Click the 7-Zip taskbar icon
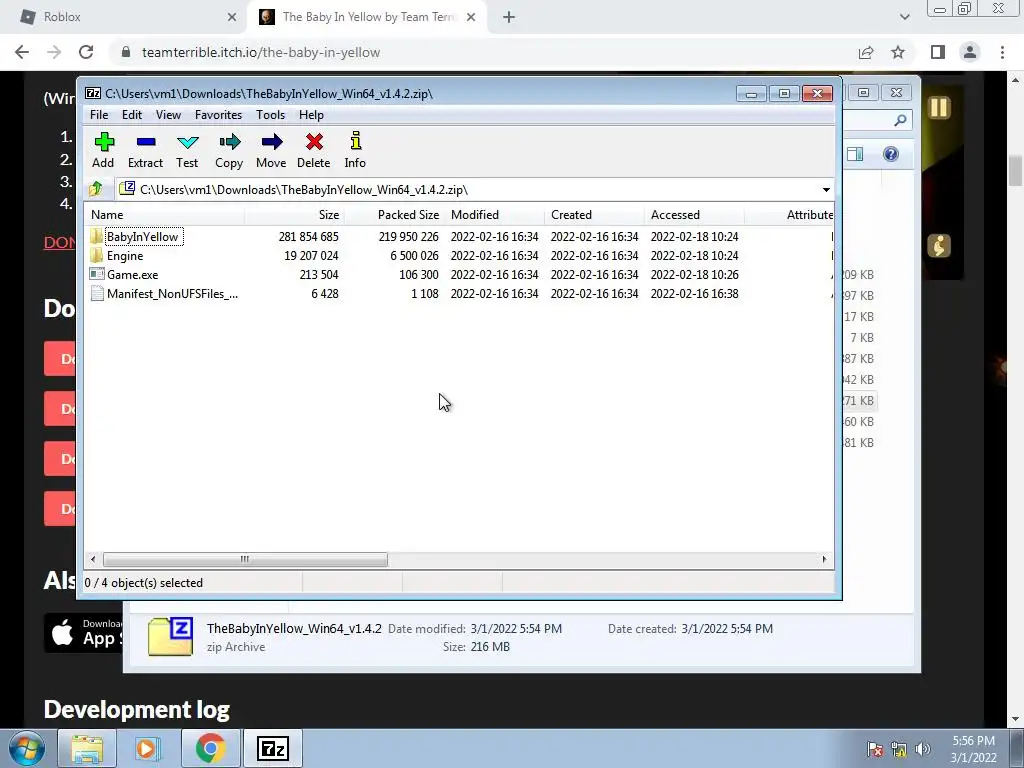Viewport: 1024px width, 768px height. click(x=272, y=748)
